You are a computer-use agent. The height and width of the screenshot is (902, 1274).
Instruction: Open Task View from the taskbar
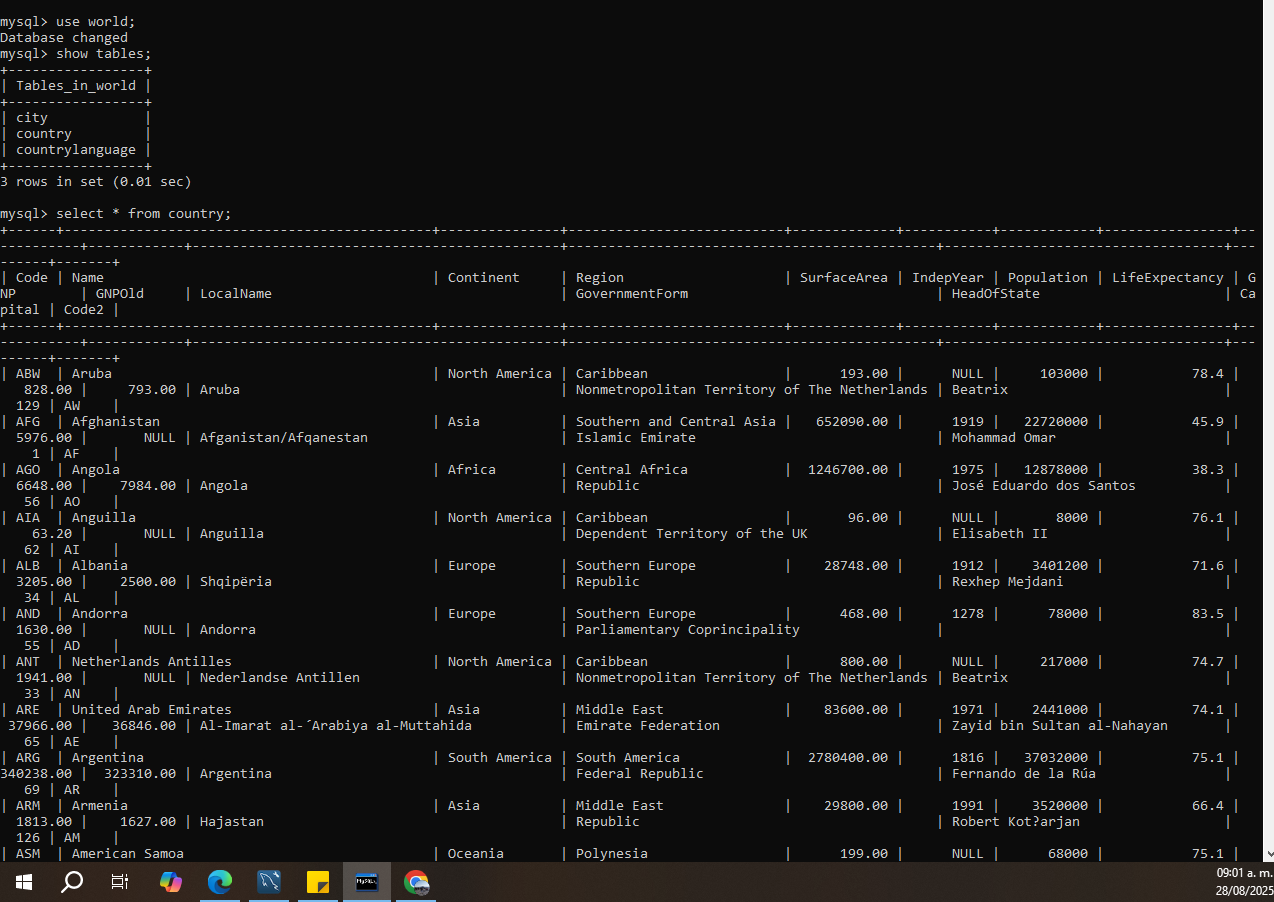120,882
